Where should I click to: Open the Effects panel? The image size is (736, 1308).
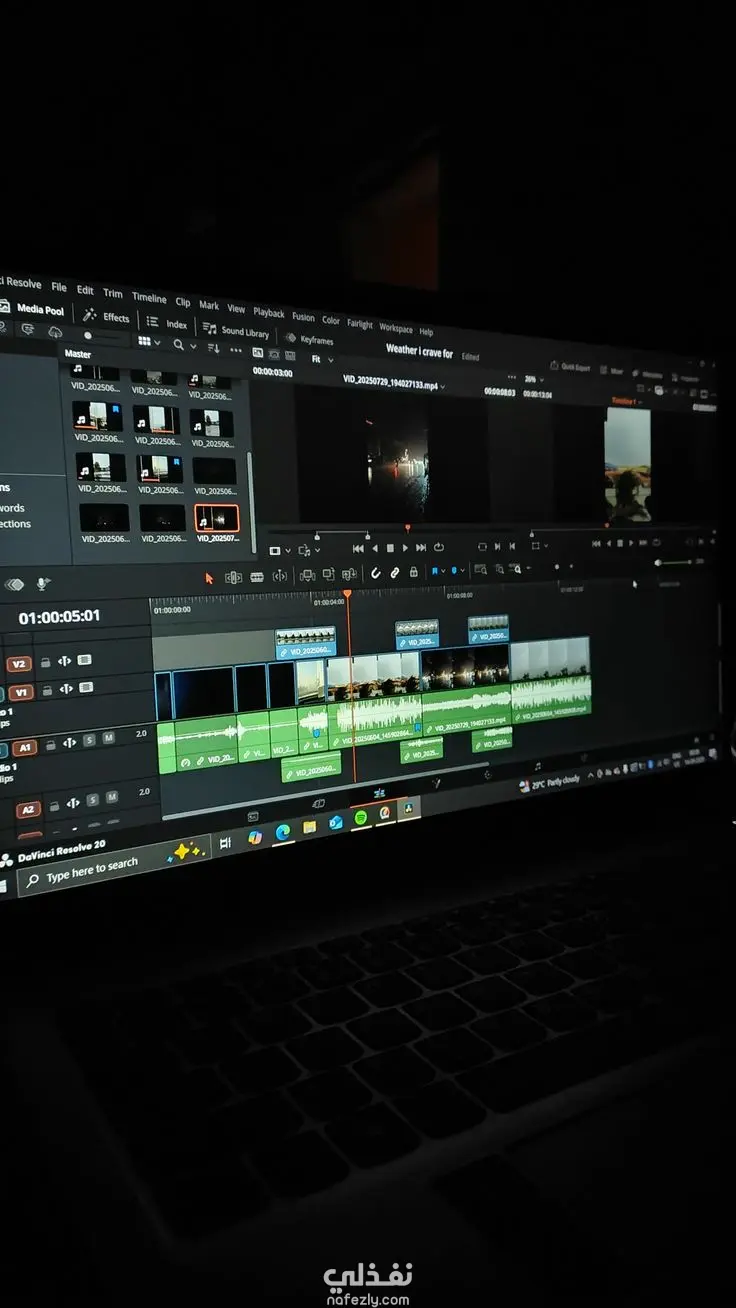[x=107, y=316]
